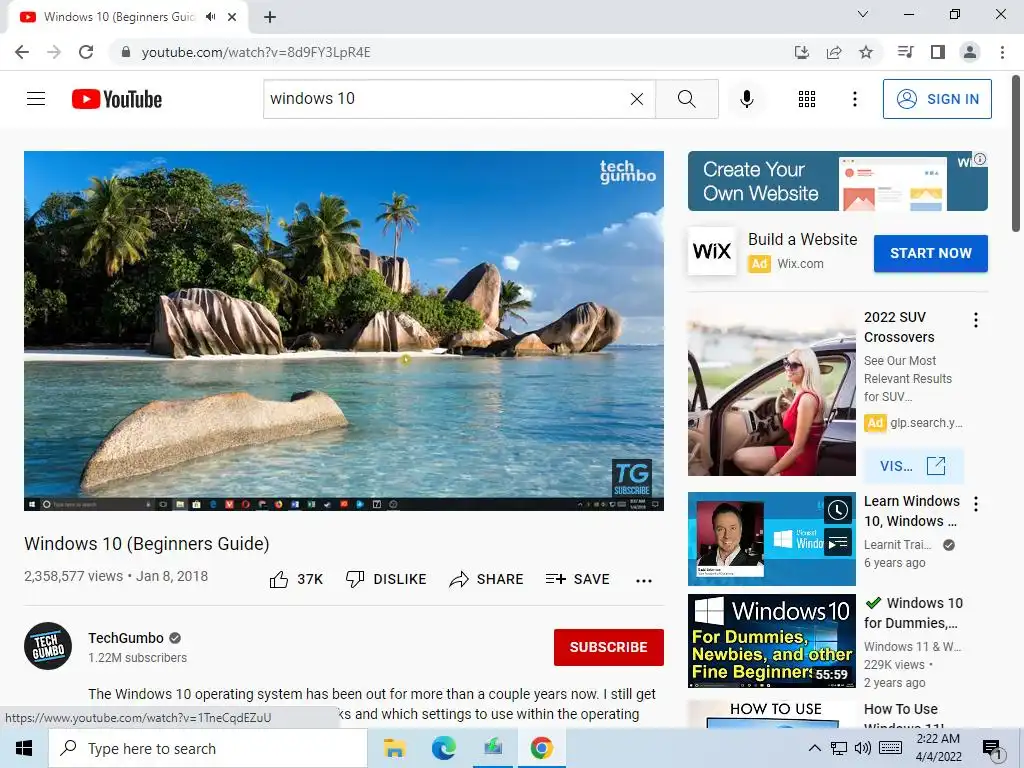Open options menu for Learn Windows 10 video

(x=976, y=504)
